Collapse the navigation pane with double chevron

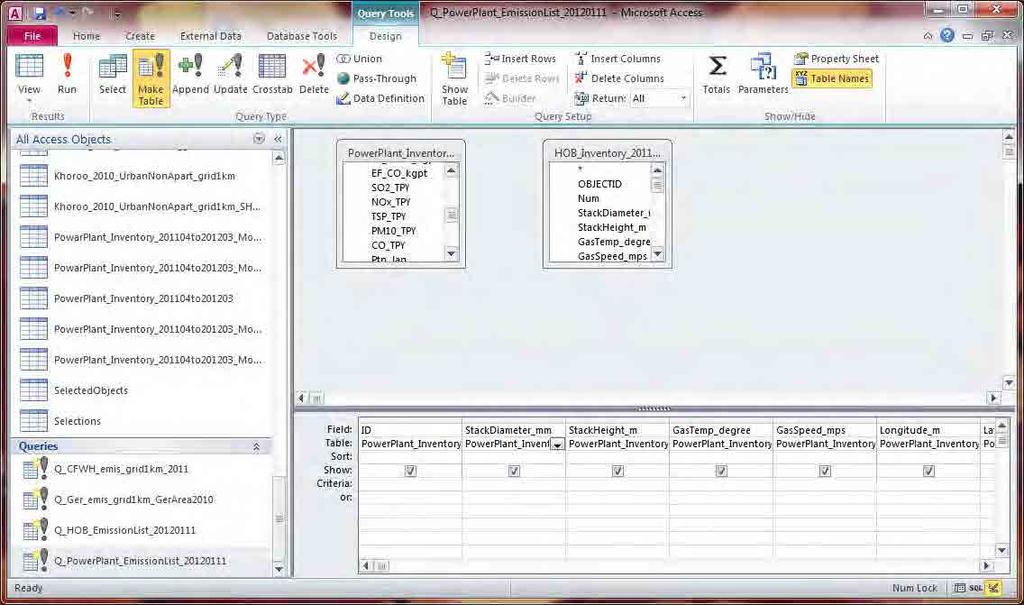278,139
